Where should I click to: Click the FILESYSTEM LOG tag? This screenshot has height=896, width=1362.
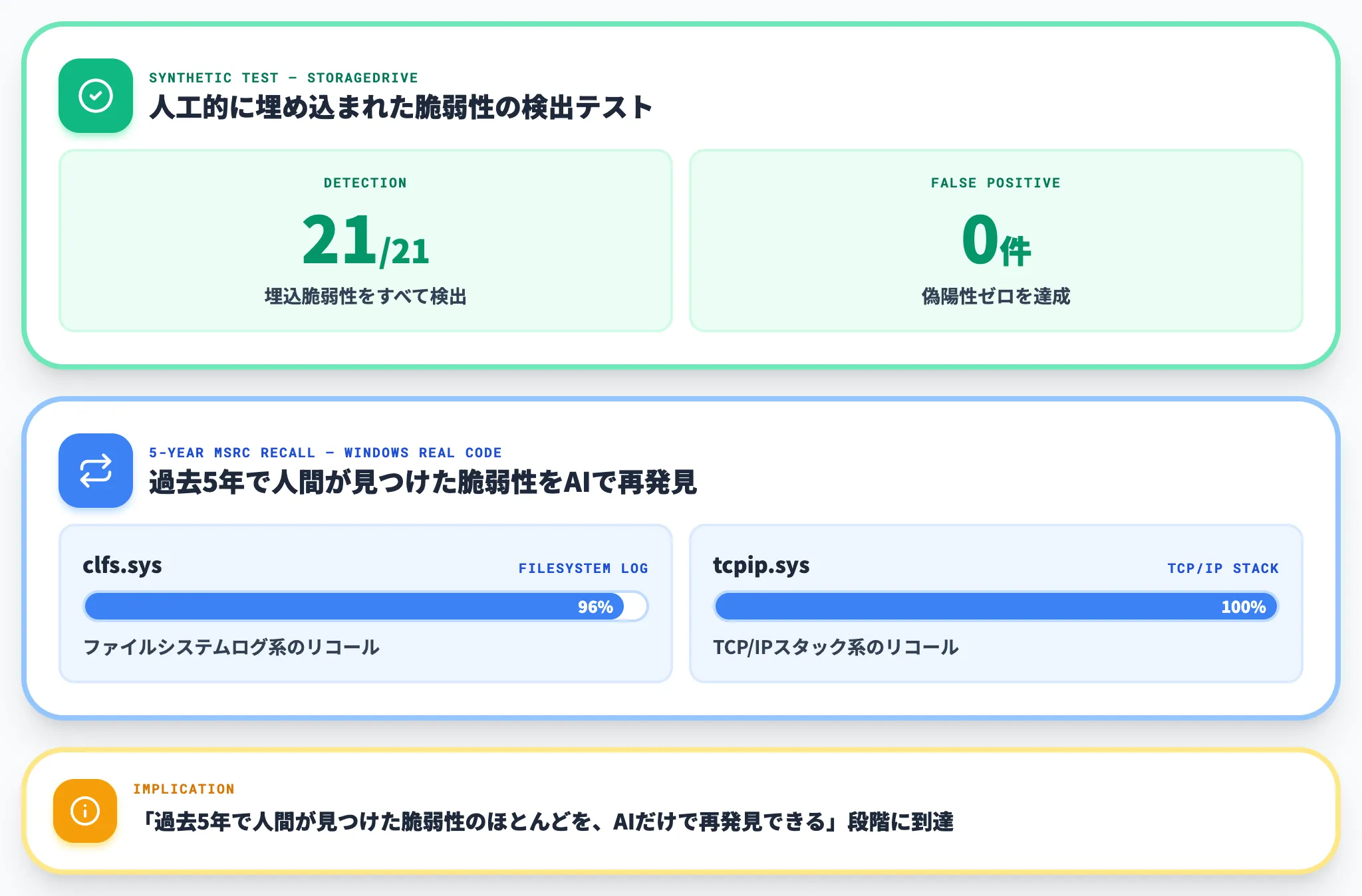coord(583,568)
